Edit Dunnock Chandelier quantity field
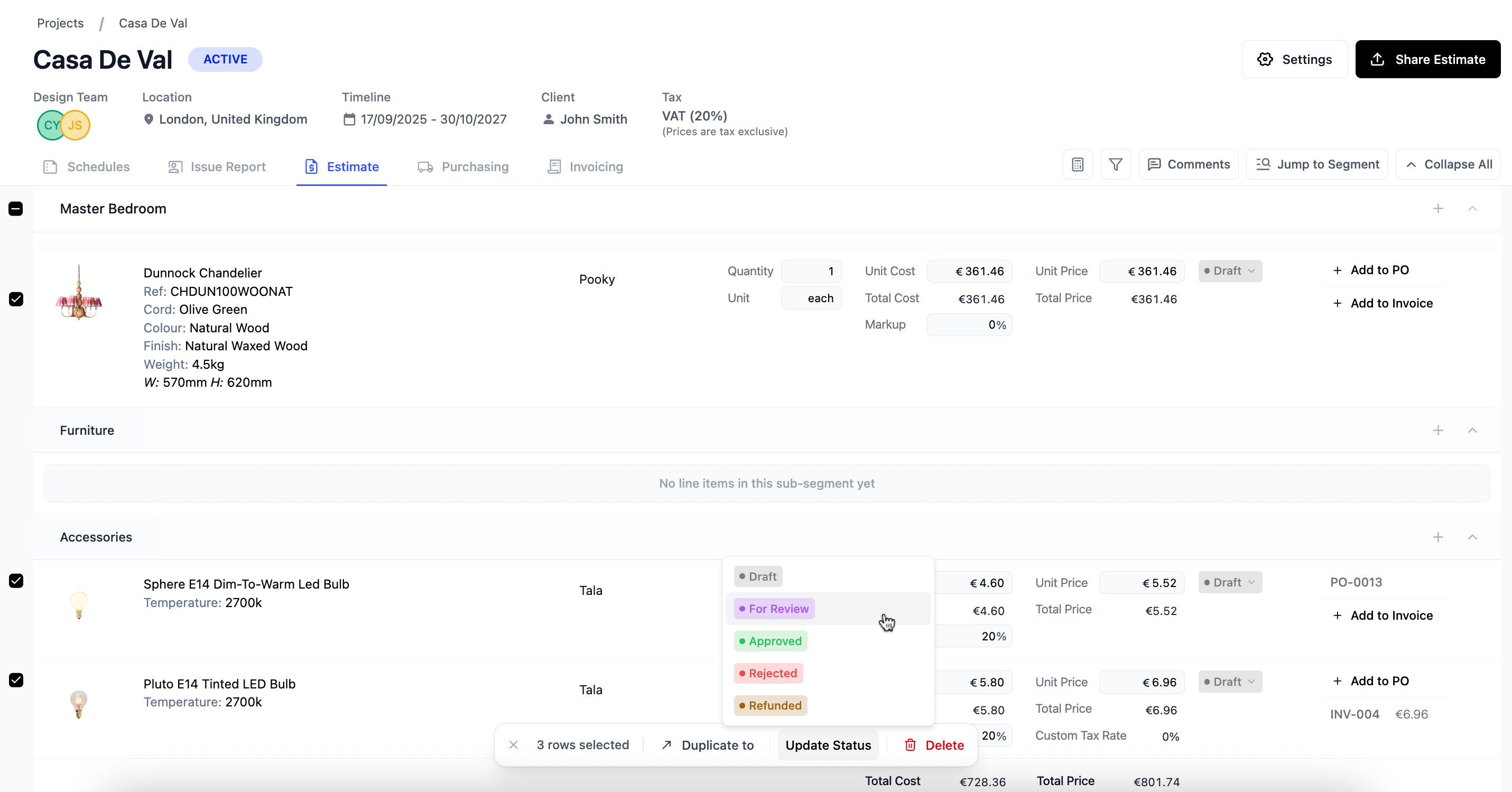 pyautogui.click(x=812, y=271)
